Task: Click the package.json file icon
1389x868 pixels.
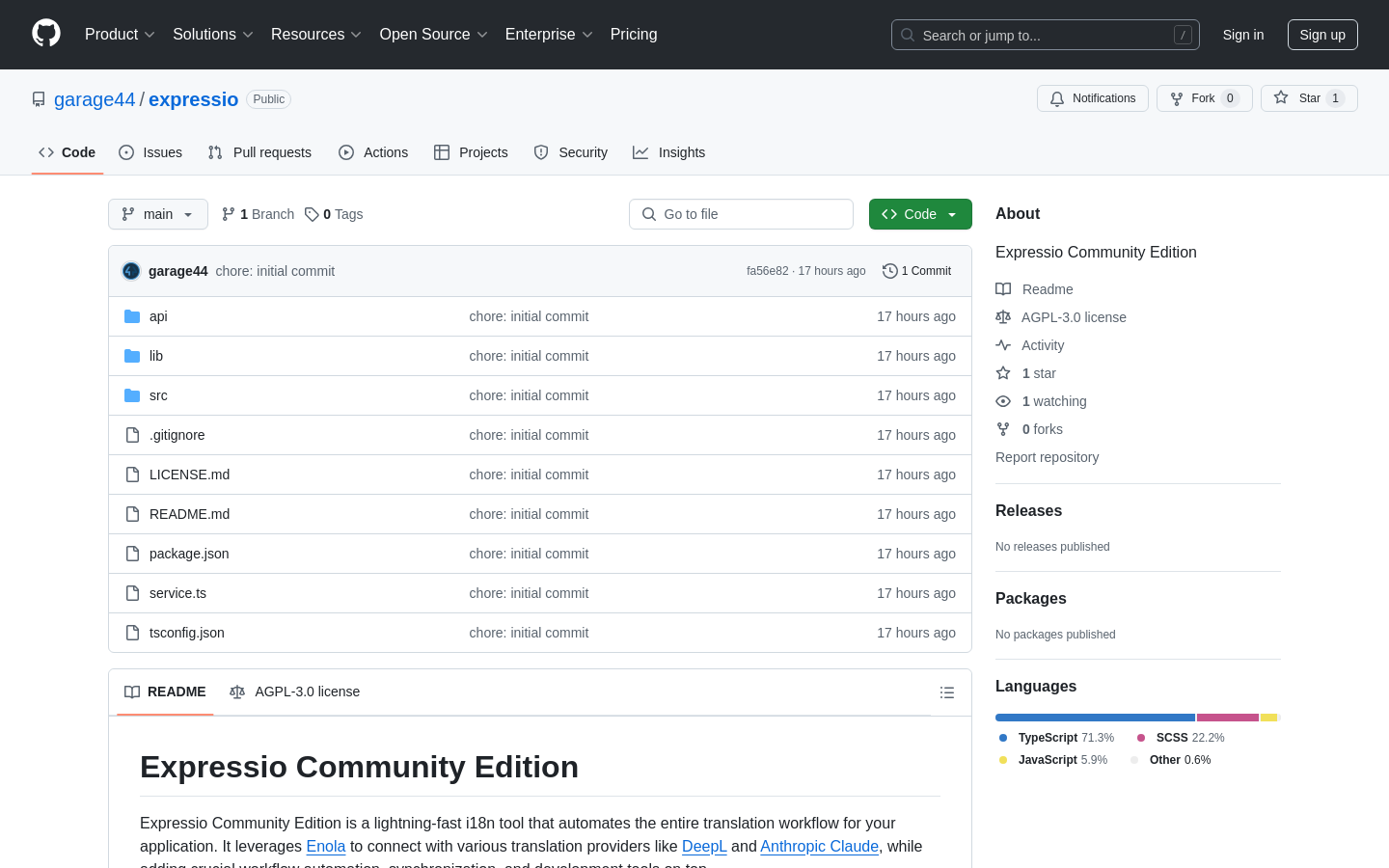Action: tap(132, 554)
